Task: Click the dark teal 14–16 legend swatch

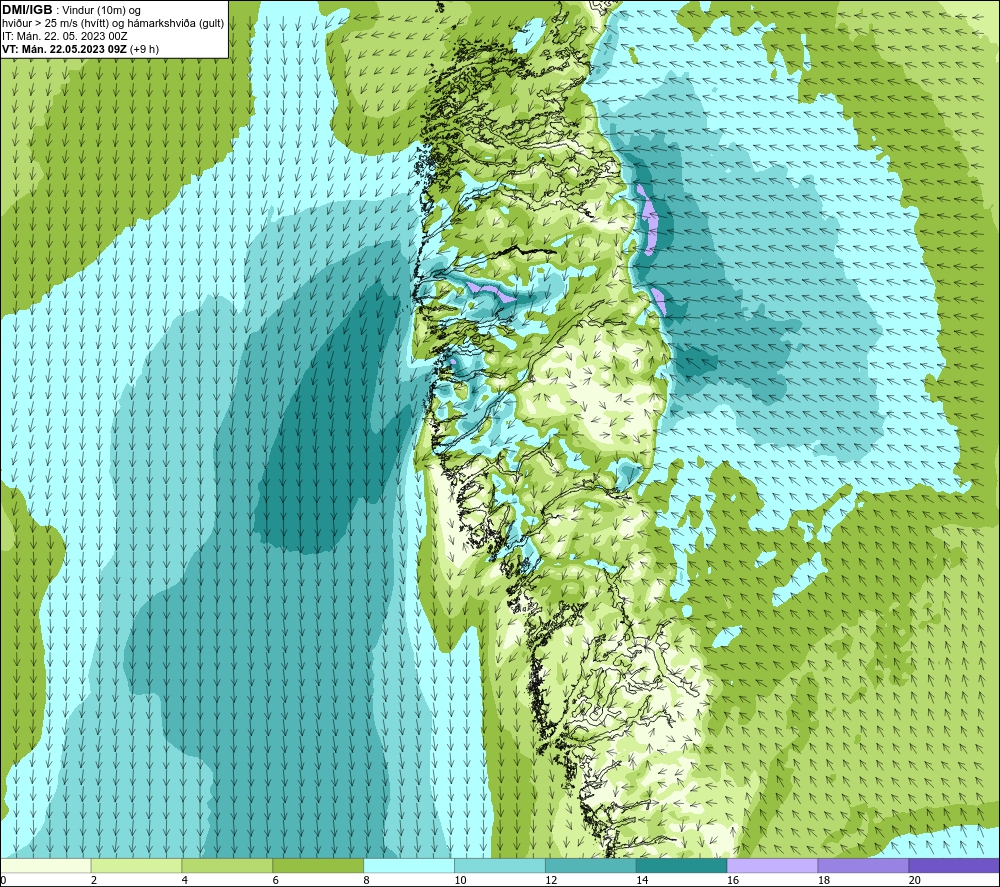Action: pyautogui.click(x=681, y=866)
